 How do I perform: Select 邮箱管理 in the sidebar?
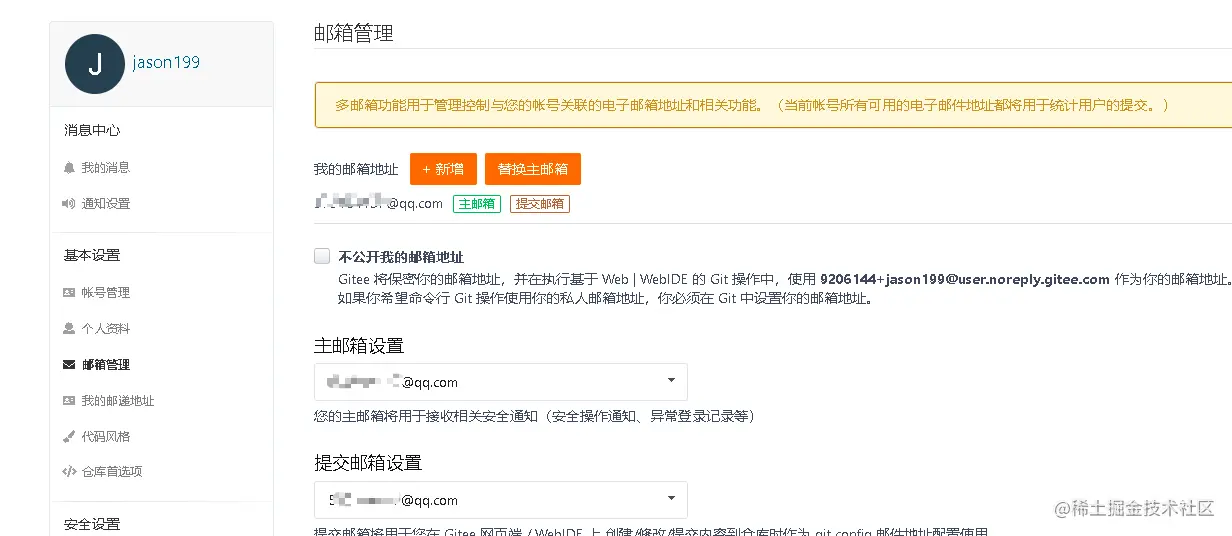click(x=106, y=365)
